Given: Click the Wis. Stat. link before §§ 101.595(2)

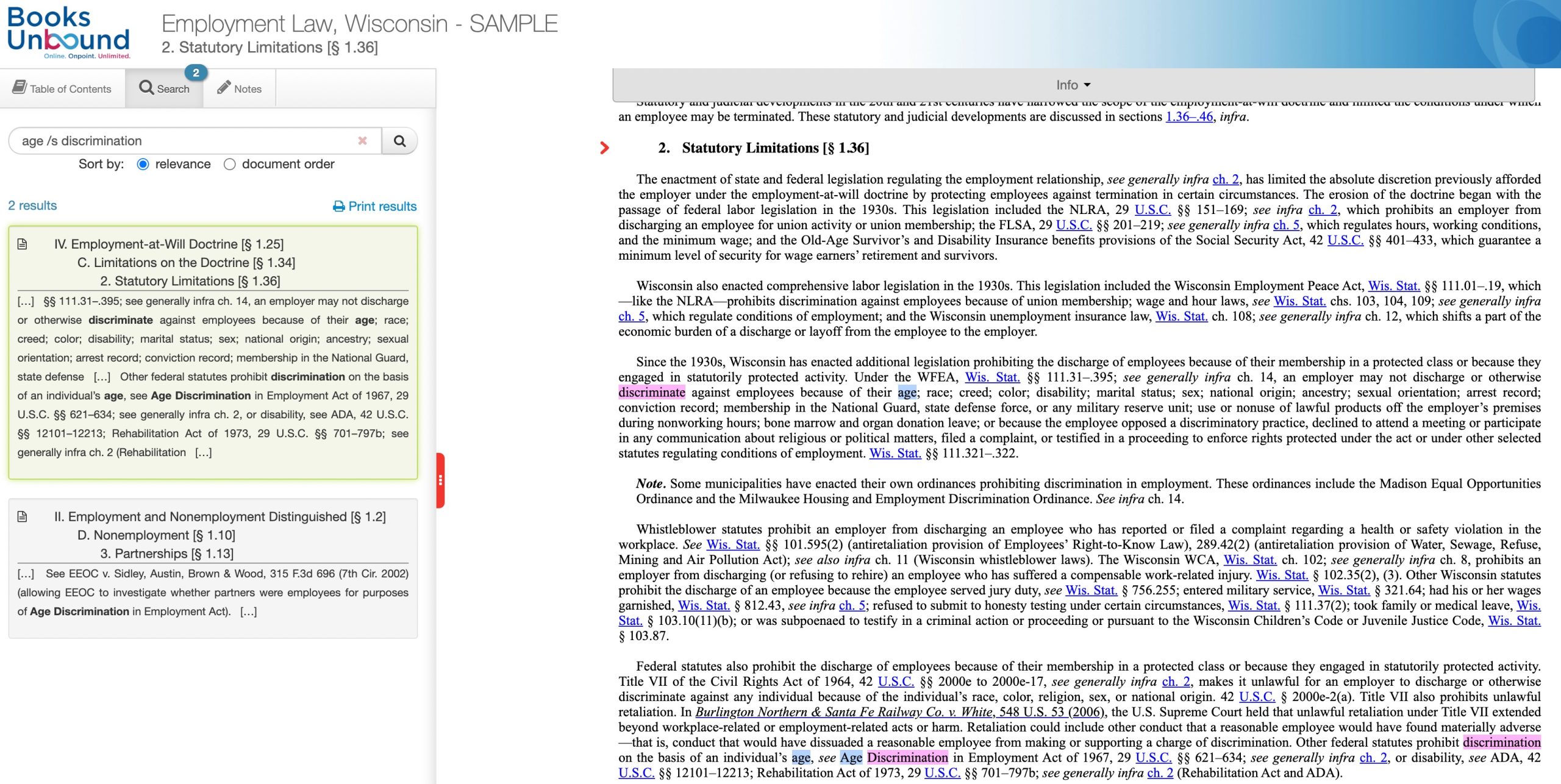Looking at the screenshot, I should point(732,544).
